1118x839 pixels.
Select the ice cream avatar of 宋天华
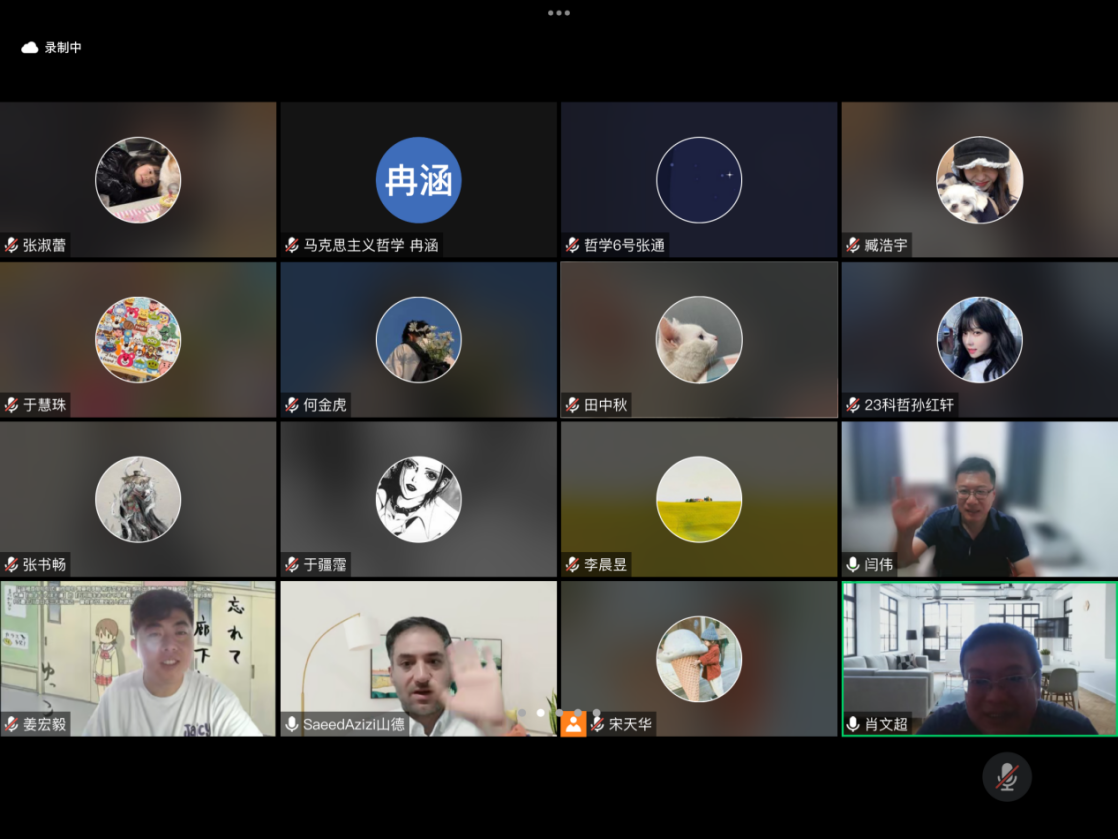pos(699,658)
